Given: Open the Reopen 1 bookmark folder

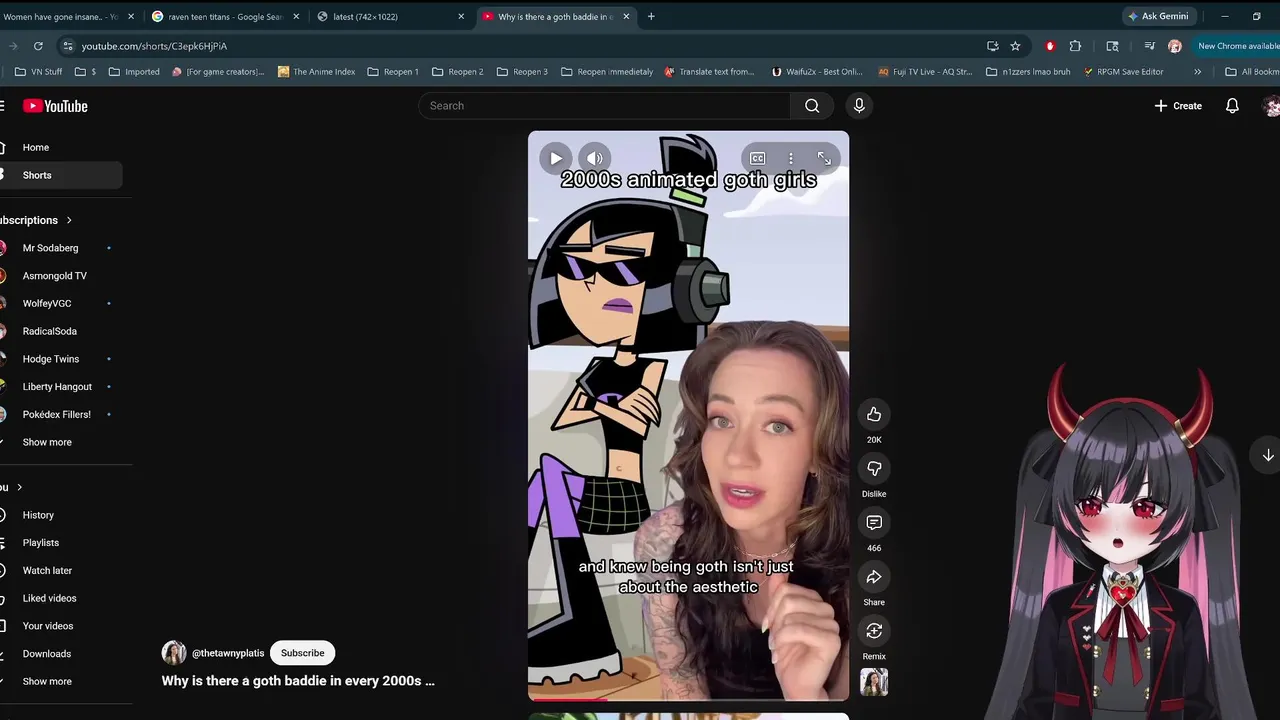Looking at the screenshot, I should (x=393, y=72).
